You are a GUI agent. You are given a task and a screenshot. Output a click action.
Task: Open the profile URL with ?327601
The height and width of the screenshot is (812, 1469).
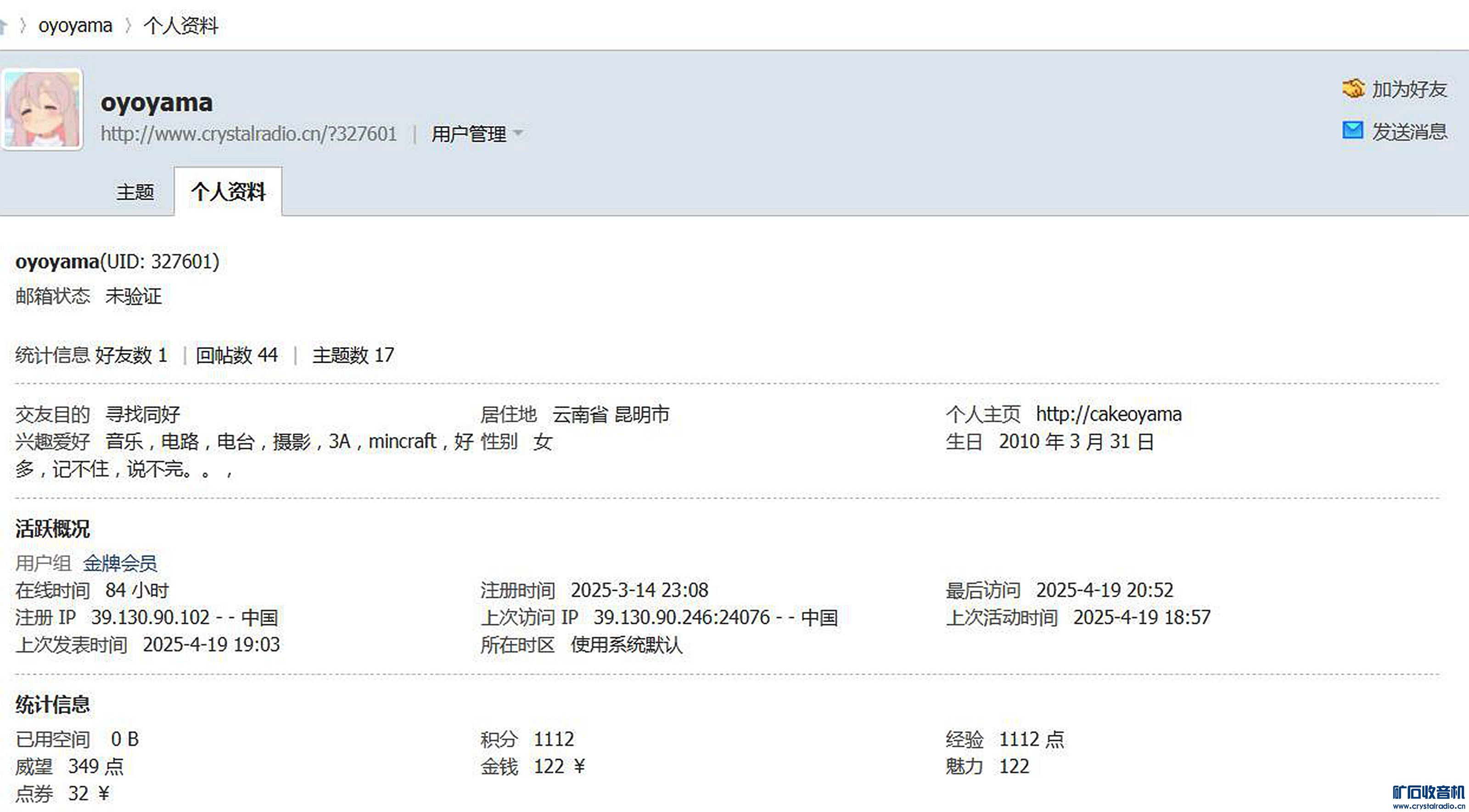(249, 134)
